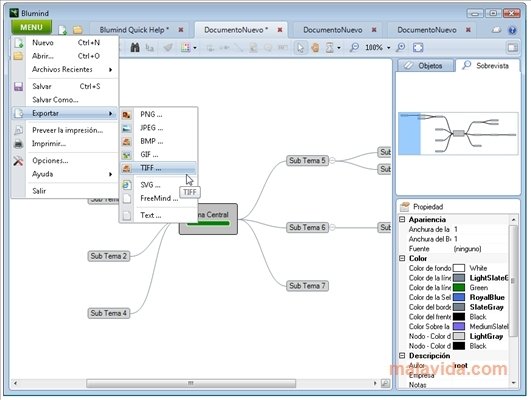Switch to the Sobrevista panel tab
The width and height of the screenshot is (531, 400).
pyautogui.click(x=487, y=65)
